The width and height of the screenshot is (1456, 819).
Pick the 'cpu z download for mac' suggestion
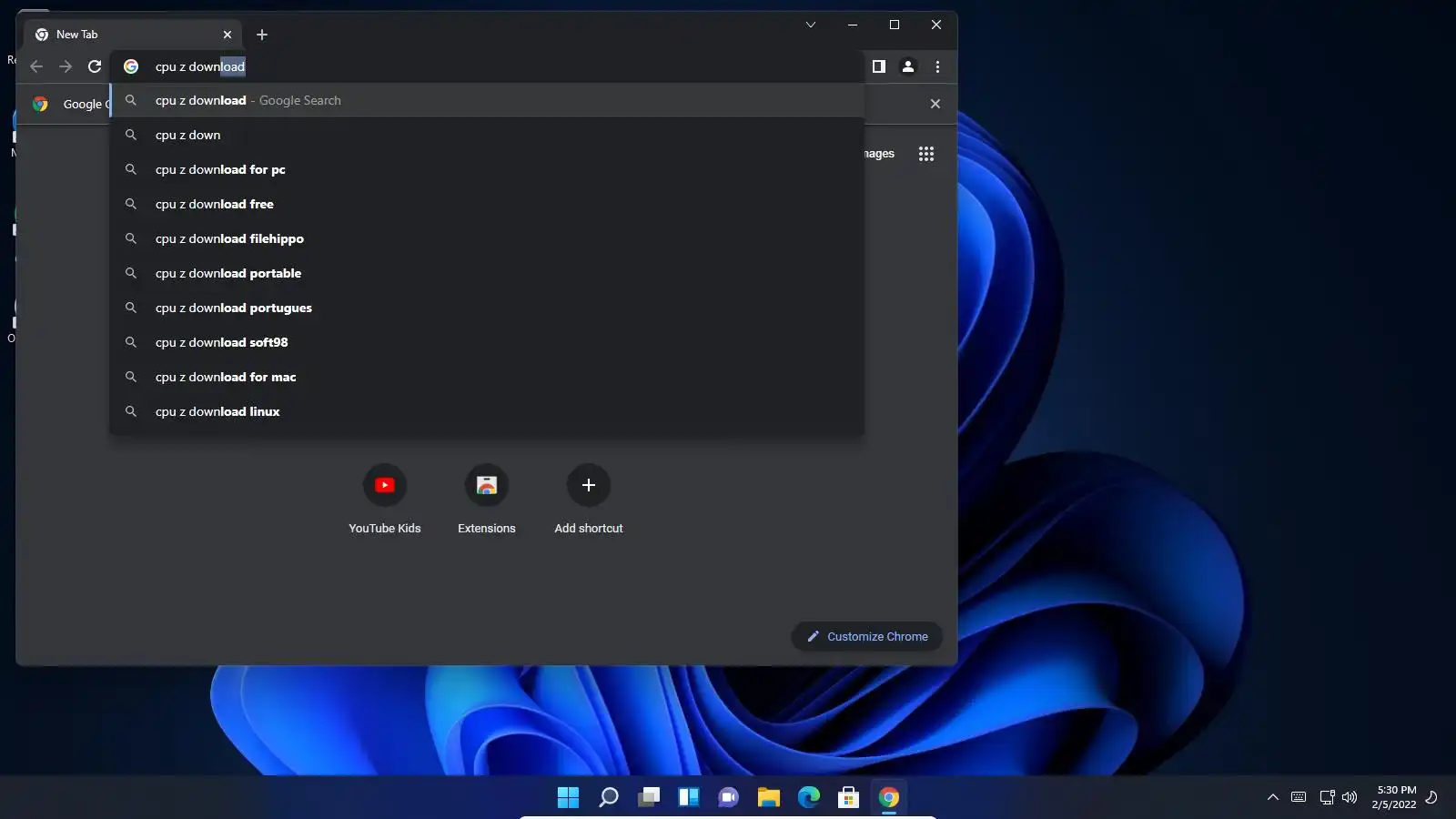tap(487, 377)
